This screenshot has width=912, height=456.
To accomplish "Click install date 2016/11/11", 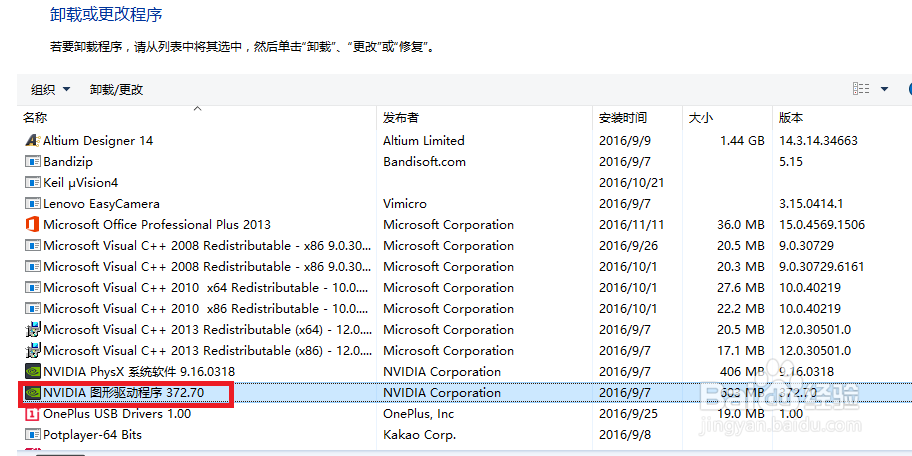I will [631, 225].
